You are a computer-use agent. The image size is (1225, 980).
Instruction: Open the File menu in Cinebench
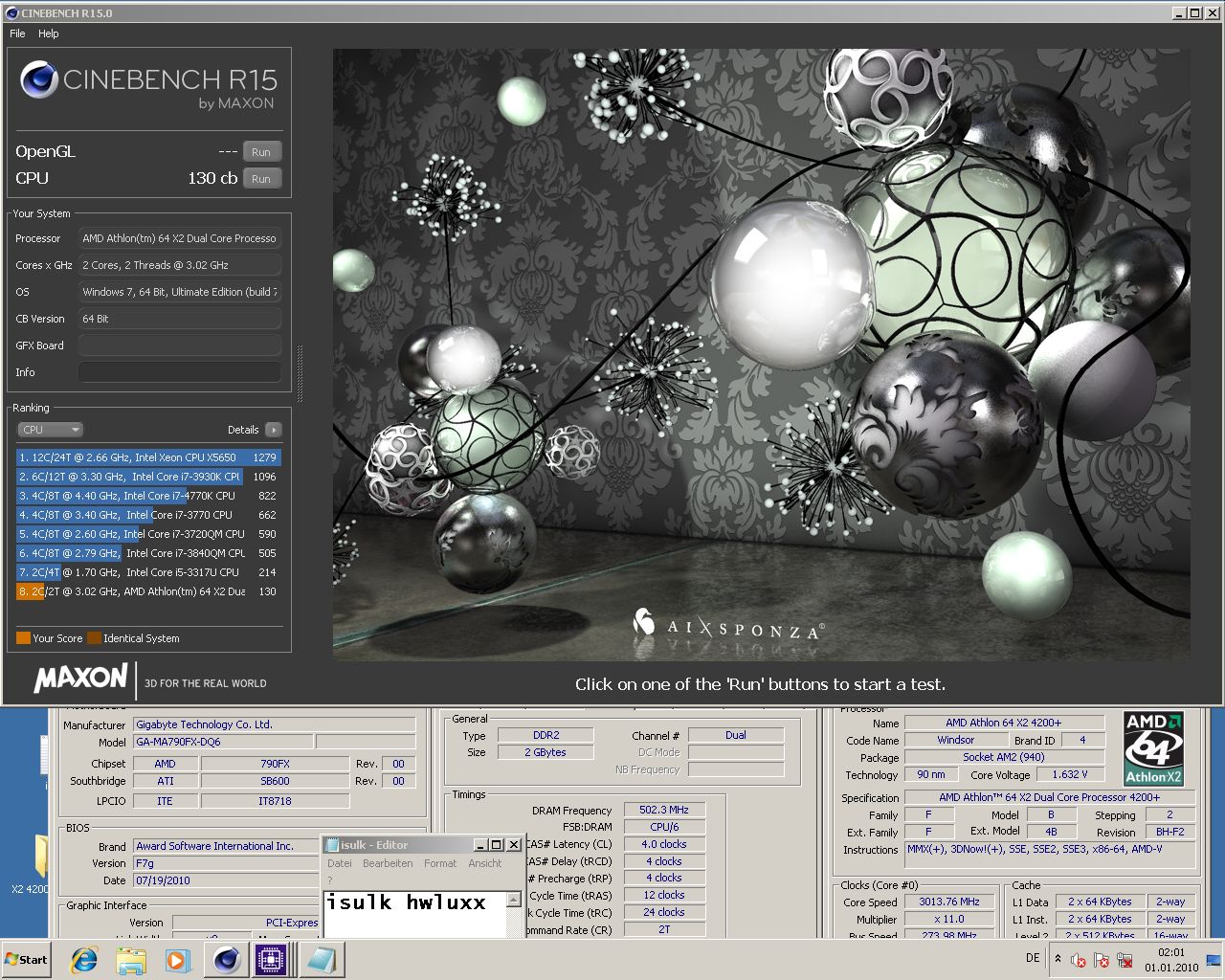coord(17,33)
